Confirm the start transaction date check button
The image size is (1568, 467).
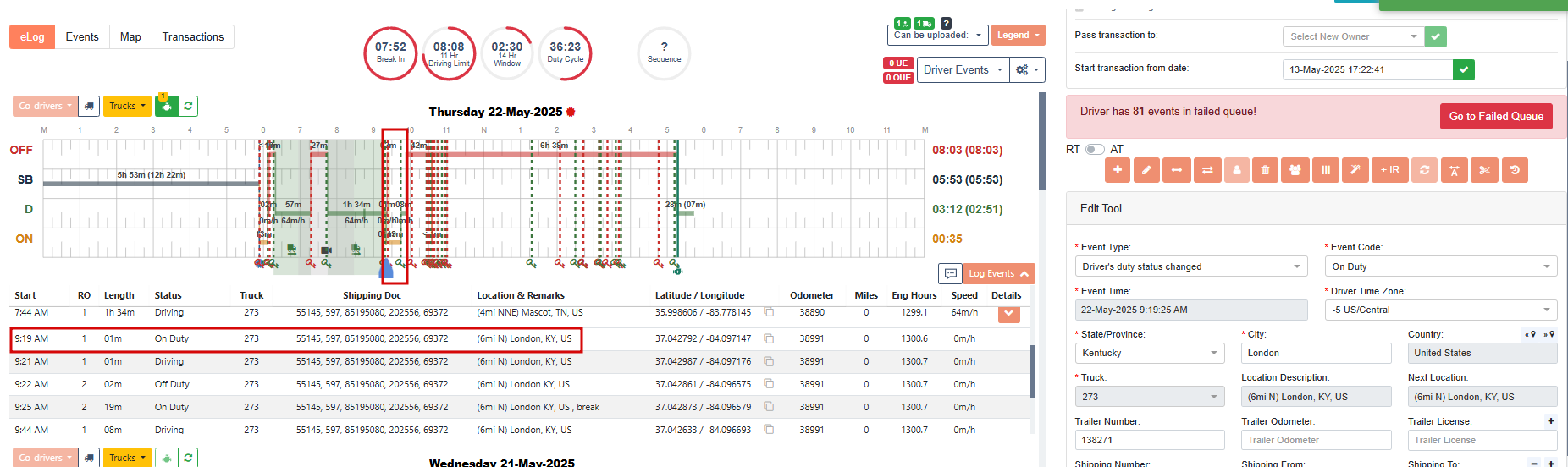[x=1464, y=69]
